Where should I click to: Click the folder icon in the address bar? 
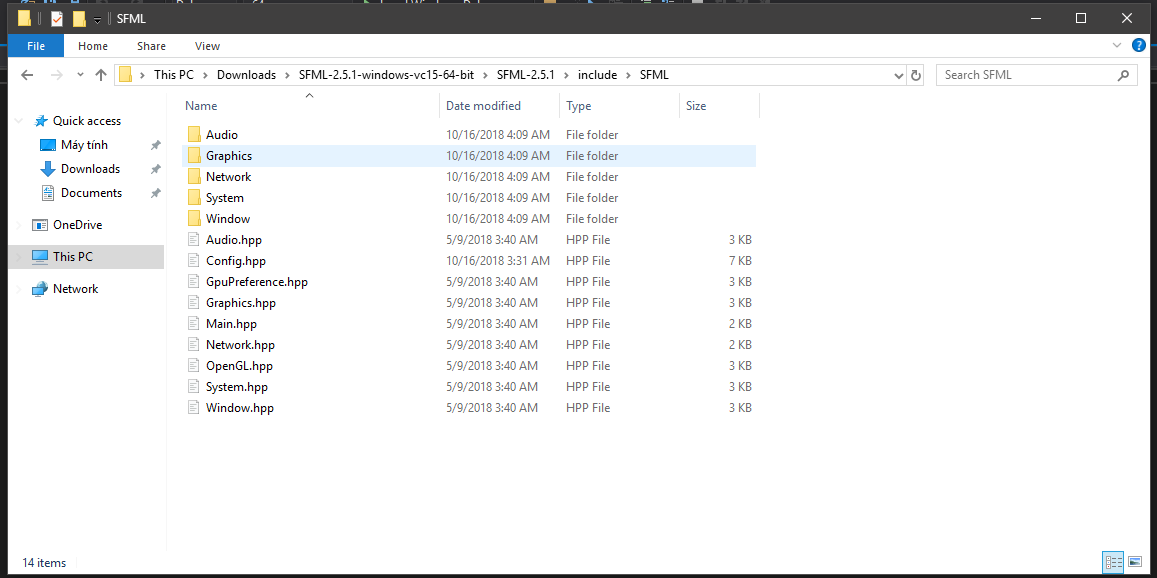tap(125, 74)
